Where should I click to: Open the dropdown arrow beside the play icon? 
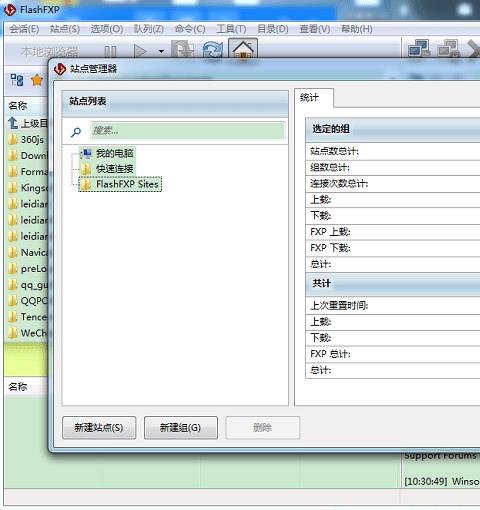pos(161,52)
